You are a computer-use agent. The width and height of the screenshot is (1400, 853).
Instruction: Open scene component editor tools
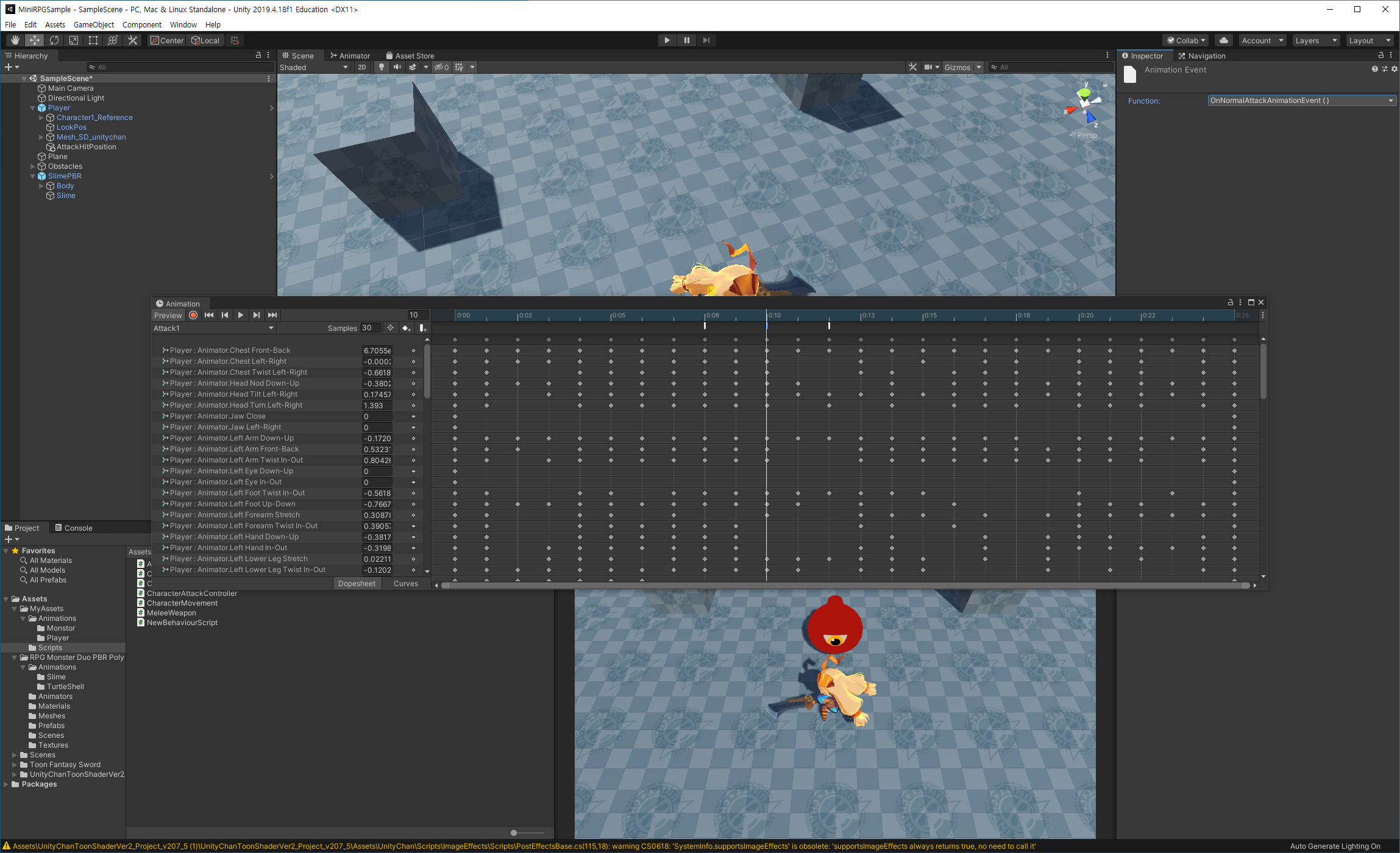(x=912, y=67)
